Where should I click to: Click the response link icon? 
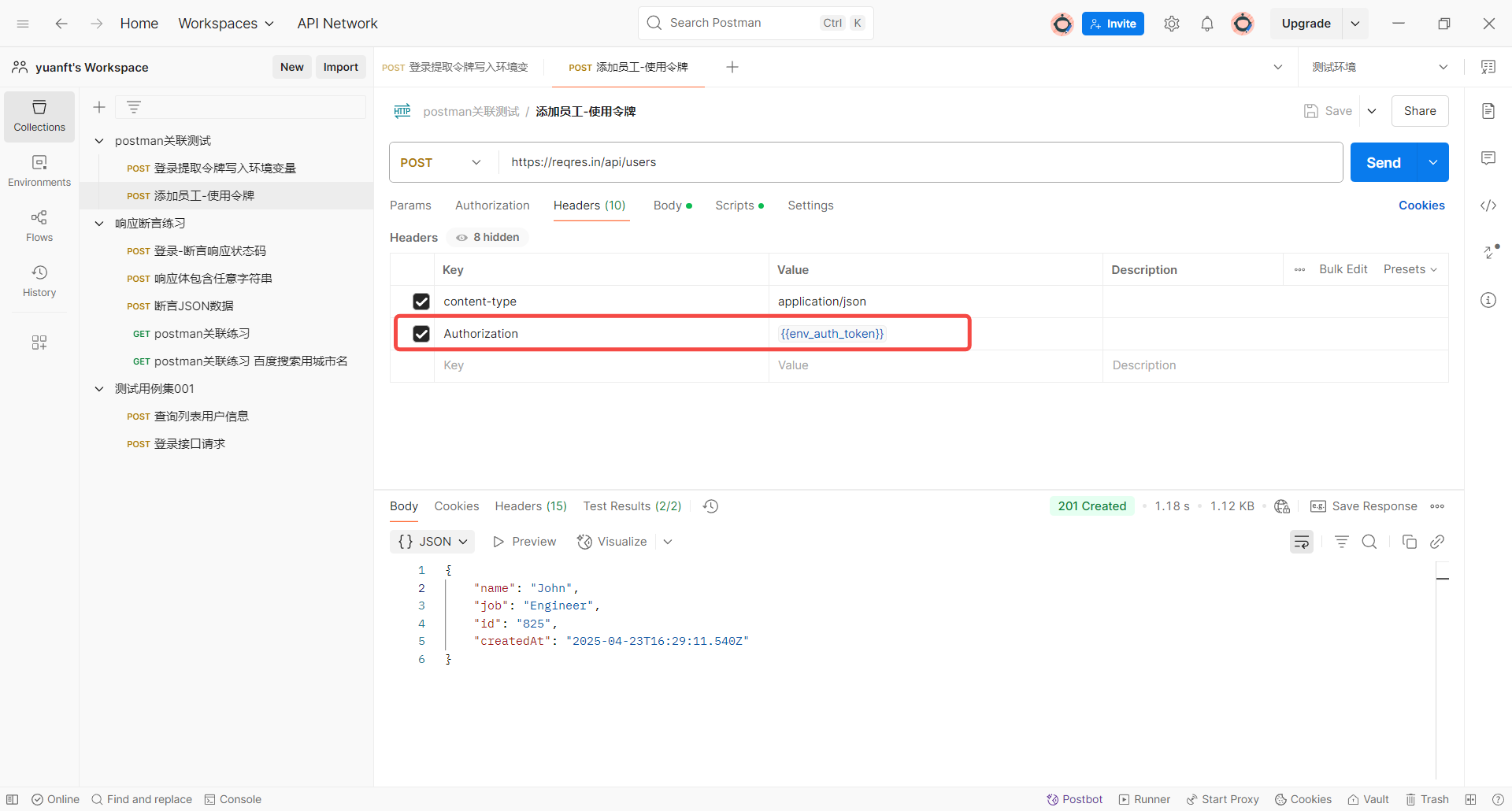click(x=1437, y=542)
